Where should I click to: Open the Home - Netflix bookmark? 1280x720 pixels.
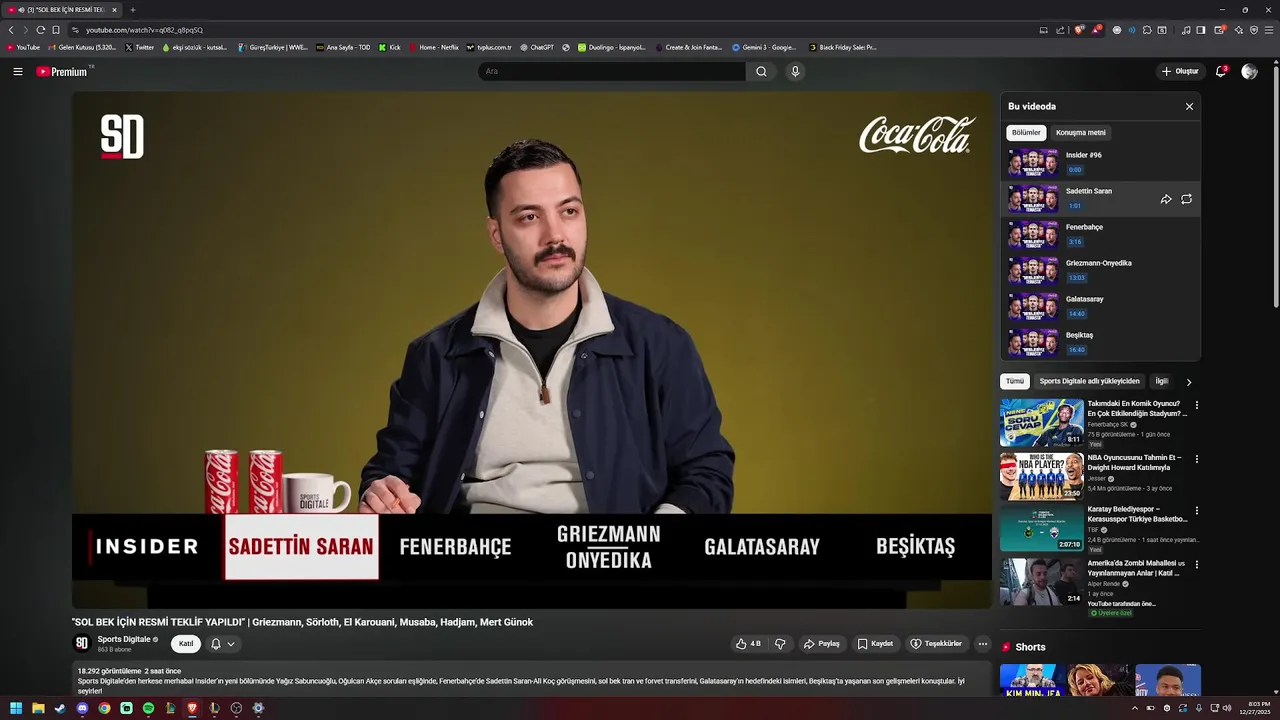(433, 47)
